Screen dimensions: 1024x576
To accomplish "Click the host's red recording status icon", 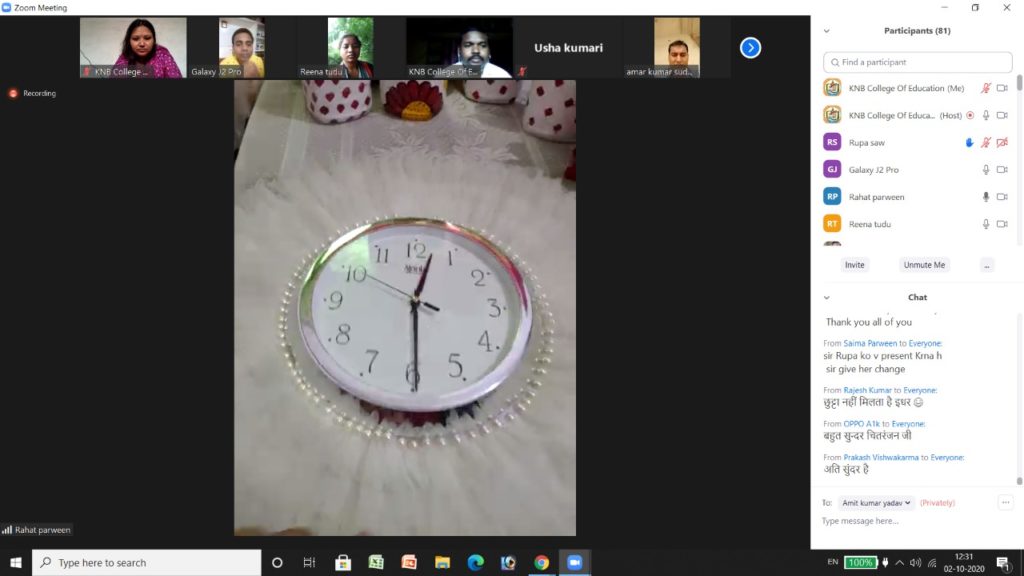I will tap(970, 116).
